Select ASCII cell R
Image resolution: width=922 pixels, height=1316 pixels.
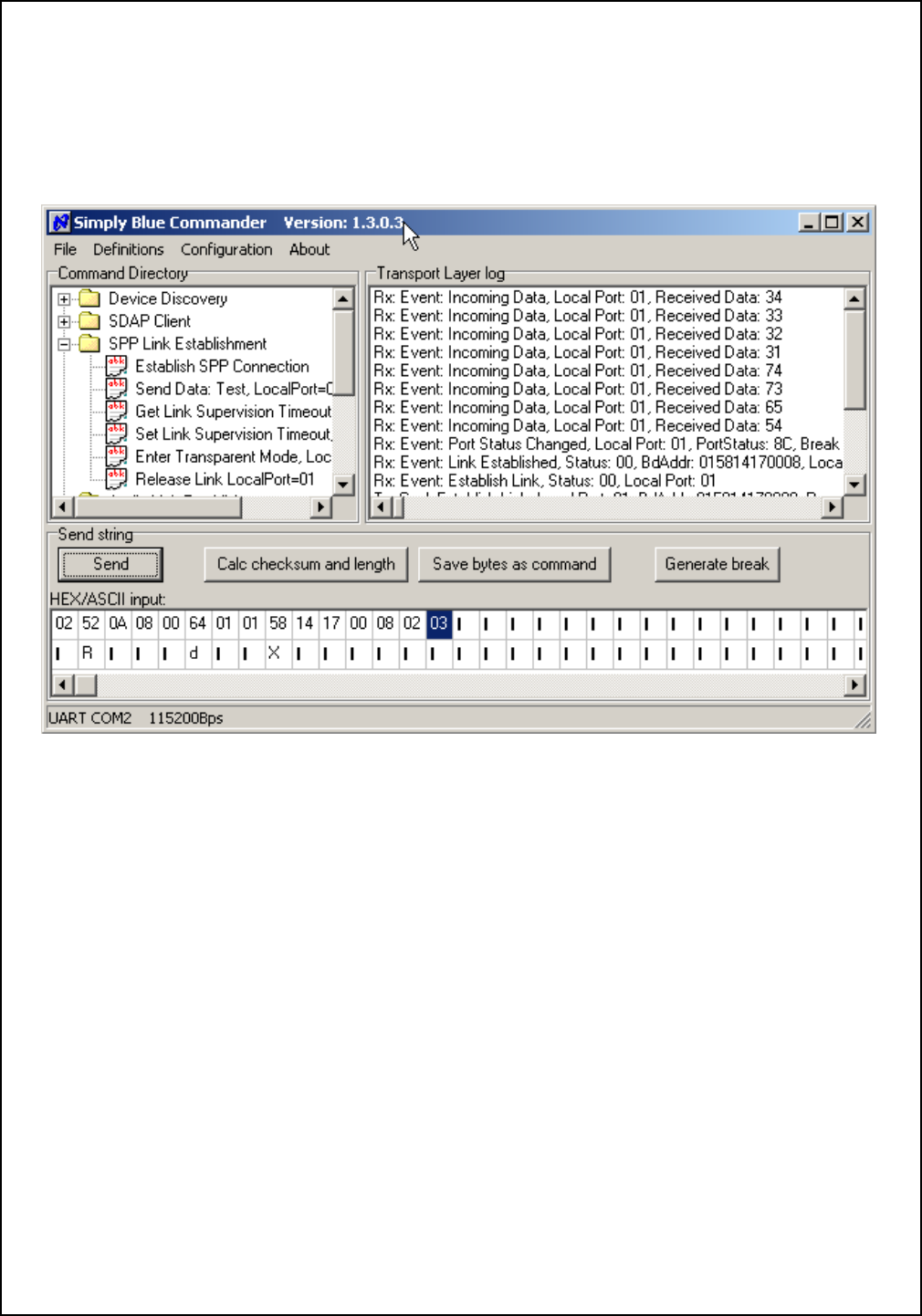tap(89, 653)
